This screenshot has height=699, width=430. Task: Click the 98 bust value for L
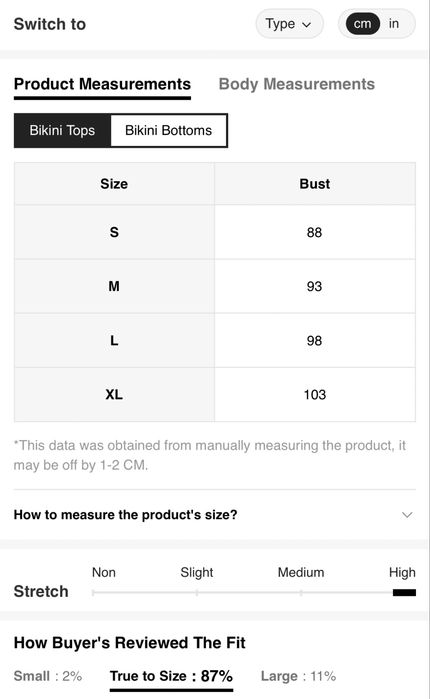[x=314, y=341]
